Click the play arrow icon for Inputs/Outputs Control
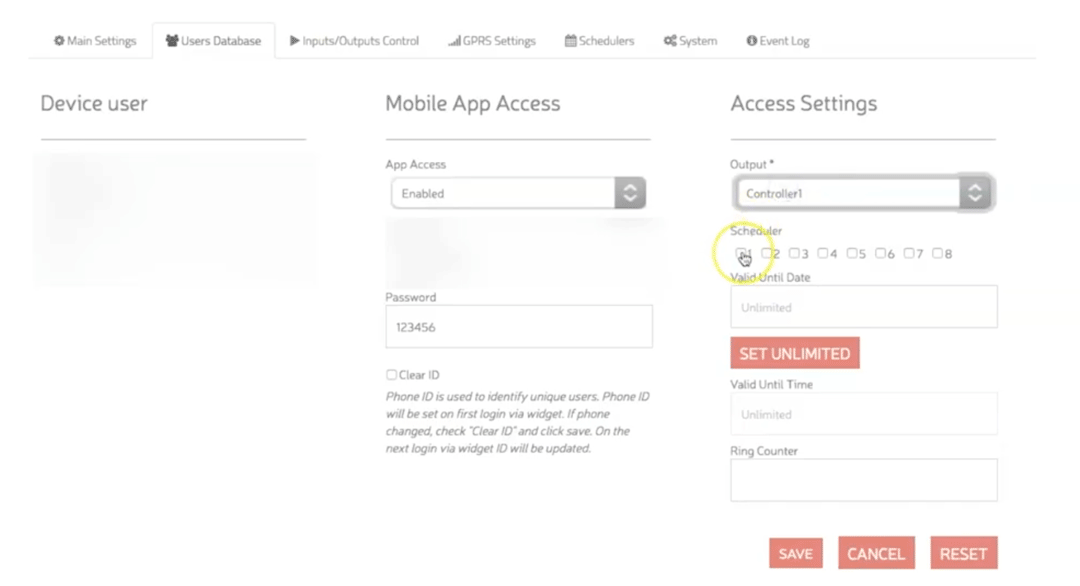This screenshot has height=586, width=1080. click(295, 41)
